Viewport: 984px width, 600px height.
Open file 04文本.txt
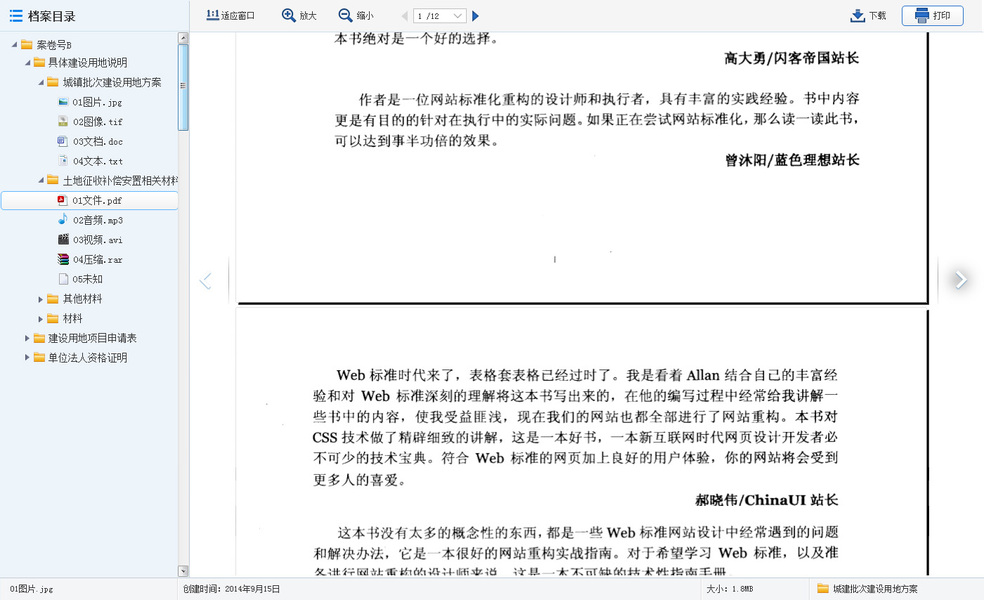97,161
